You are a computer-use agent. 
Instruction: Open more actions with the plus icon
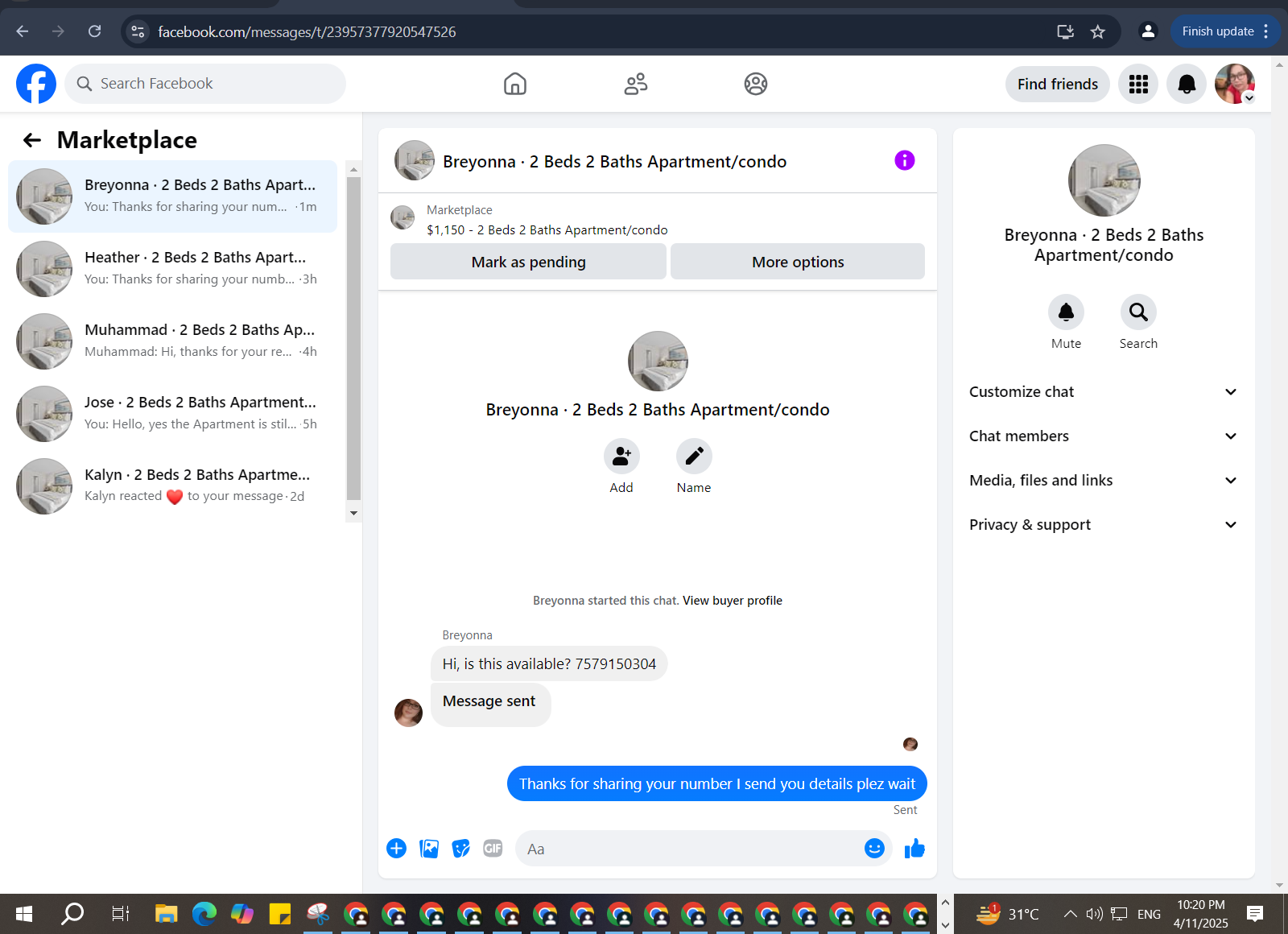tap(397, 849)
